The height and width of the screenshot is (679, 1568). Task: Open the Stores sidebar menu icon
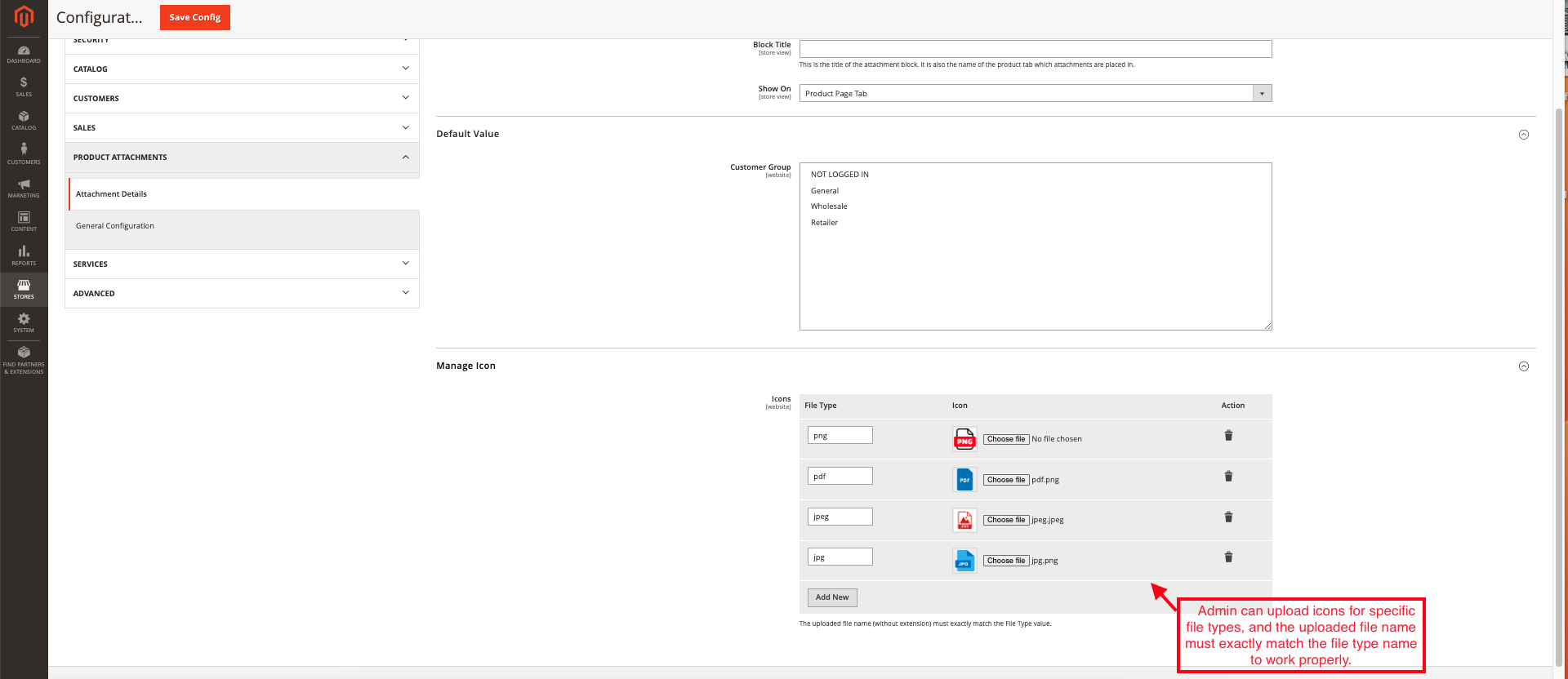click(x=24, y=290)
